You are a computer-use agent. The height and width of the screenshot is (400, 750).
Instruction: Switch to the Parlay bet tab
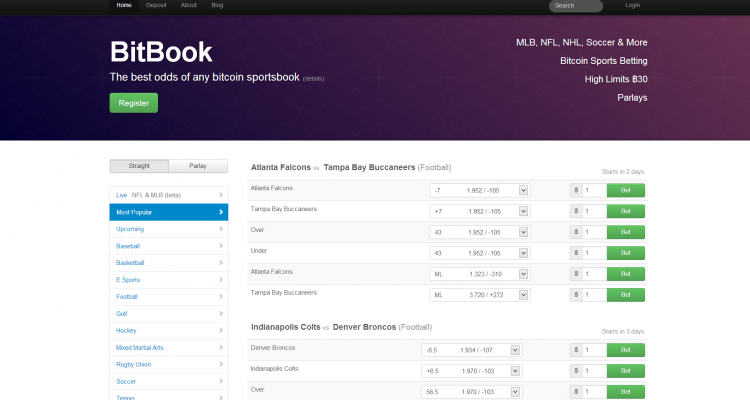[198, 166]
